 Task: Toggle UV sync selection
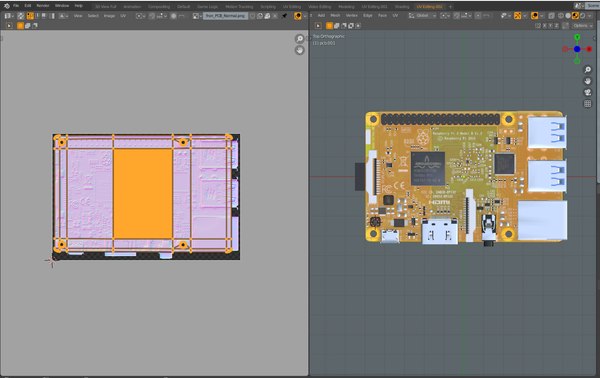click(21, 16)
